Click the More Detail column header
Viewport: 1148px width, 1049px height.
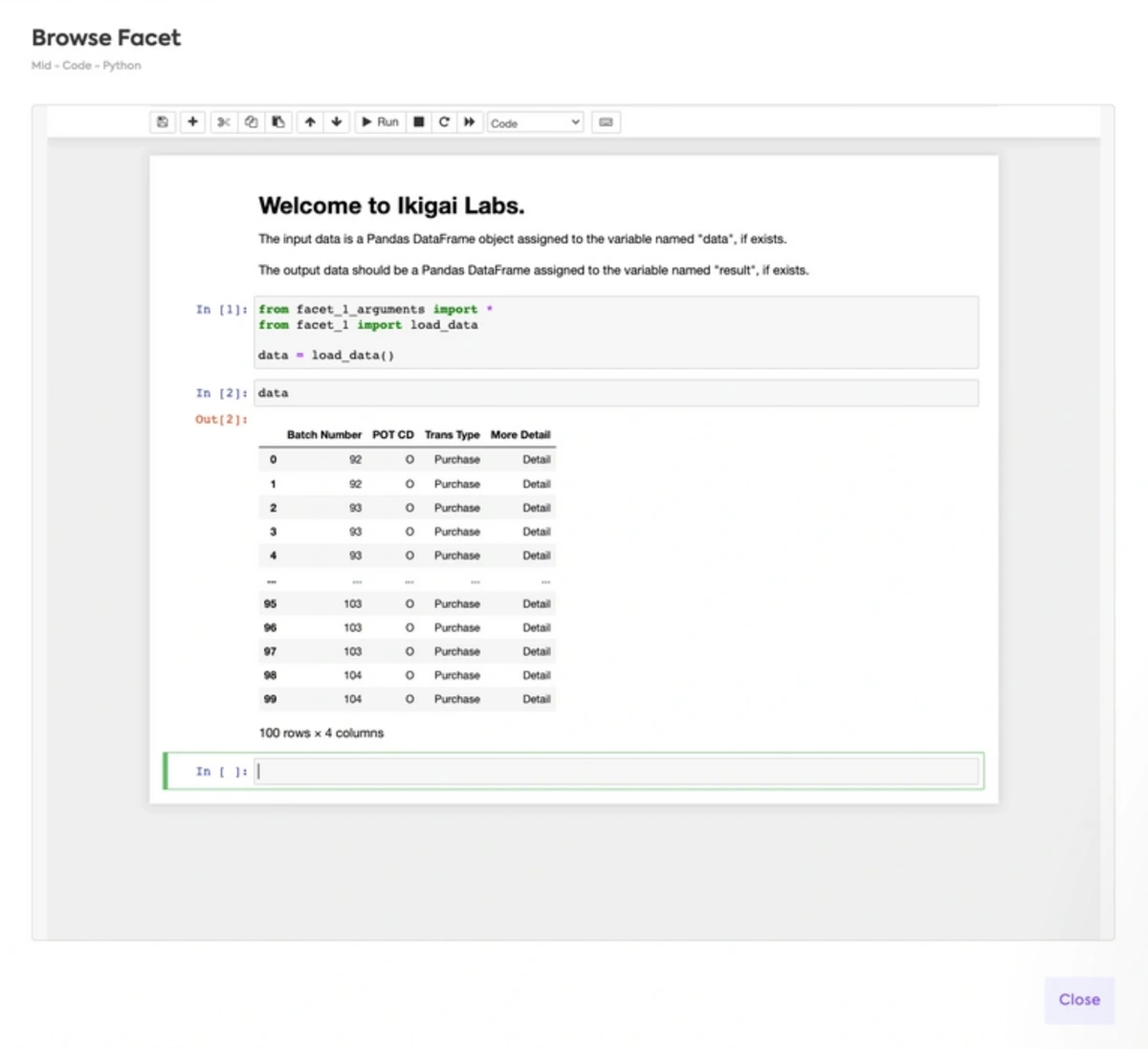tap(520, 435)
